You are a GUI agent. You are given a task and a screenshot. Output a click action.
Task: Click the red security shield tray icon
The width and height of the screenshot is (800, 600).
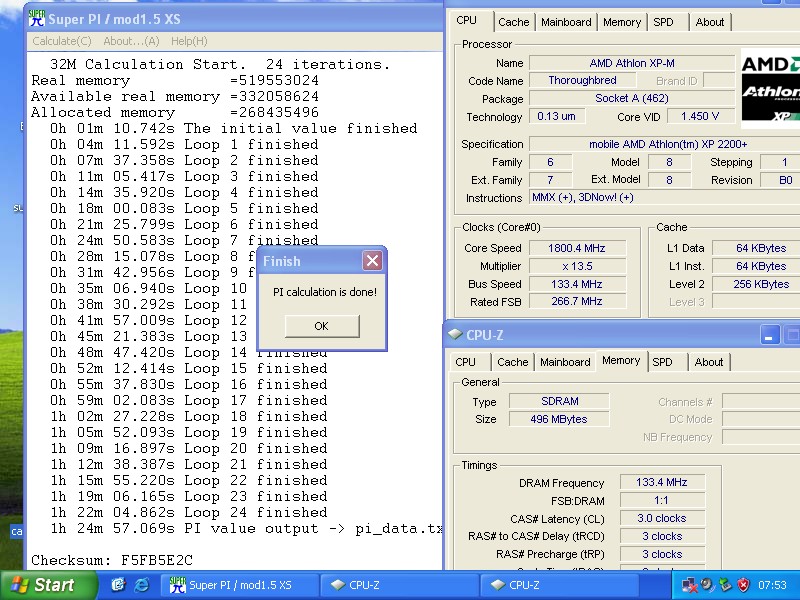(743, 585)
